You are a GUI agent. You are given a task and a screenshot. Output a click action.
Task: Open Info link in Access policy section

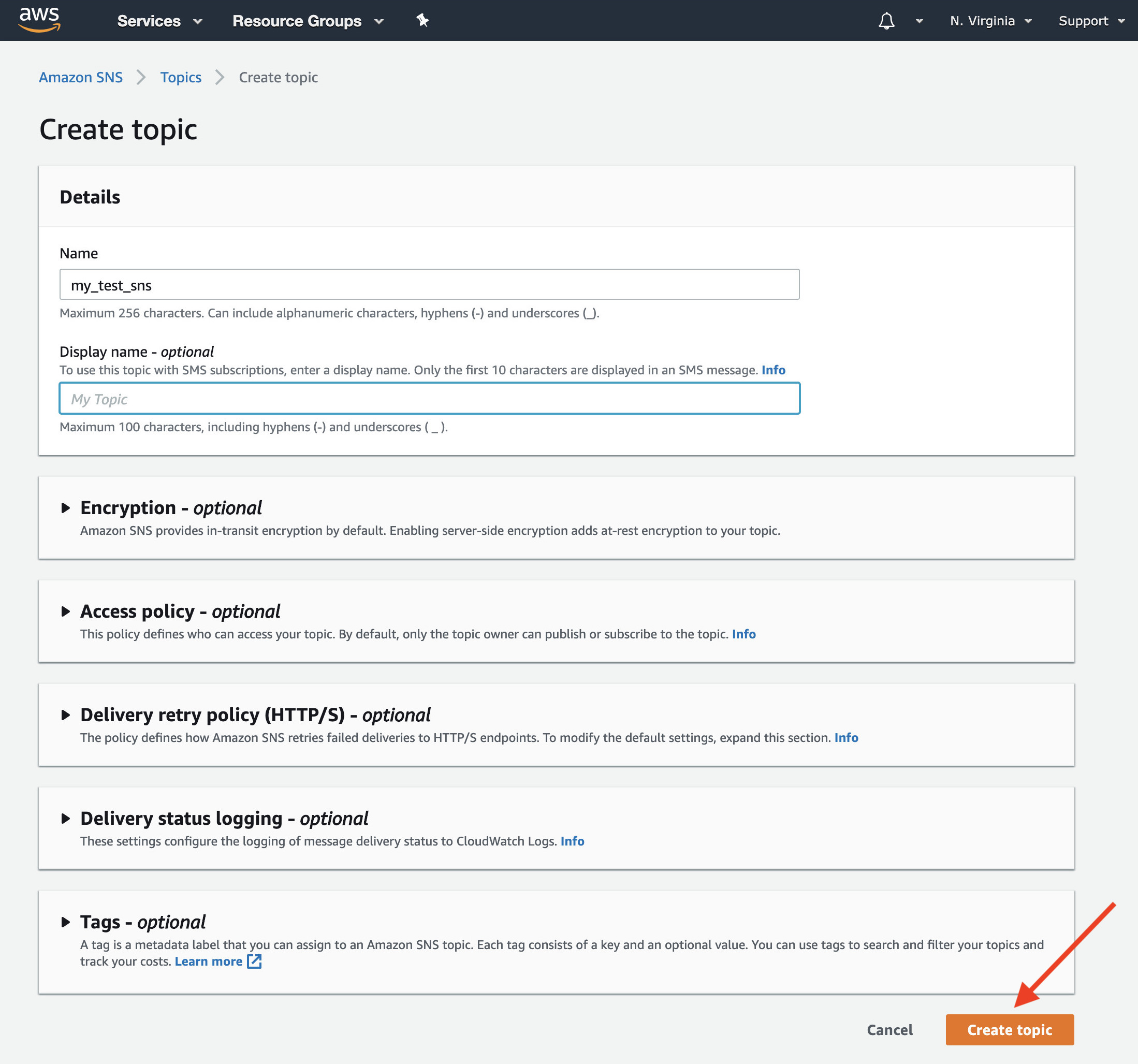click(743, 634)
